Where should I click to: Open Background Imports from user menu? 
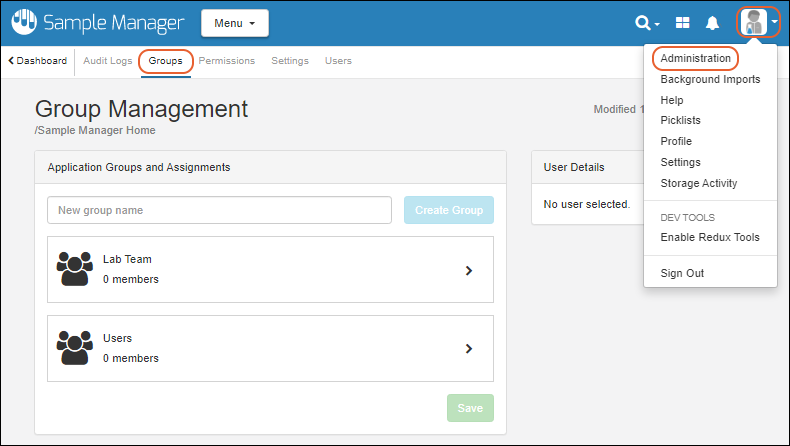pos(710,79)
